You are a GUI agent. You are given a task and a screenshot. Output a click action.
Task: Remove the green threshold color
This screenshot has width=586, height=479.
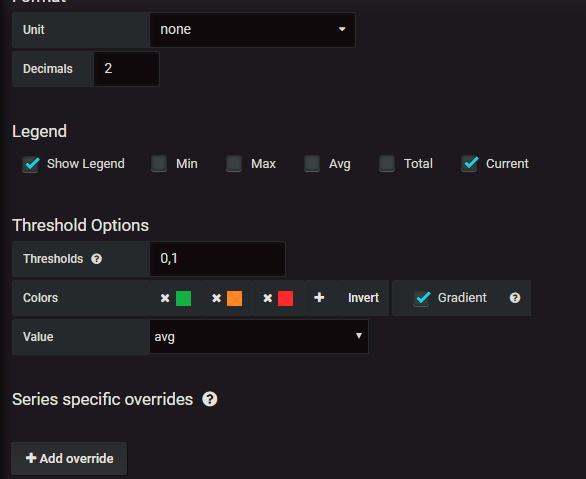(x=165, y=298)
